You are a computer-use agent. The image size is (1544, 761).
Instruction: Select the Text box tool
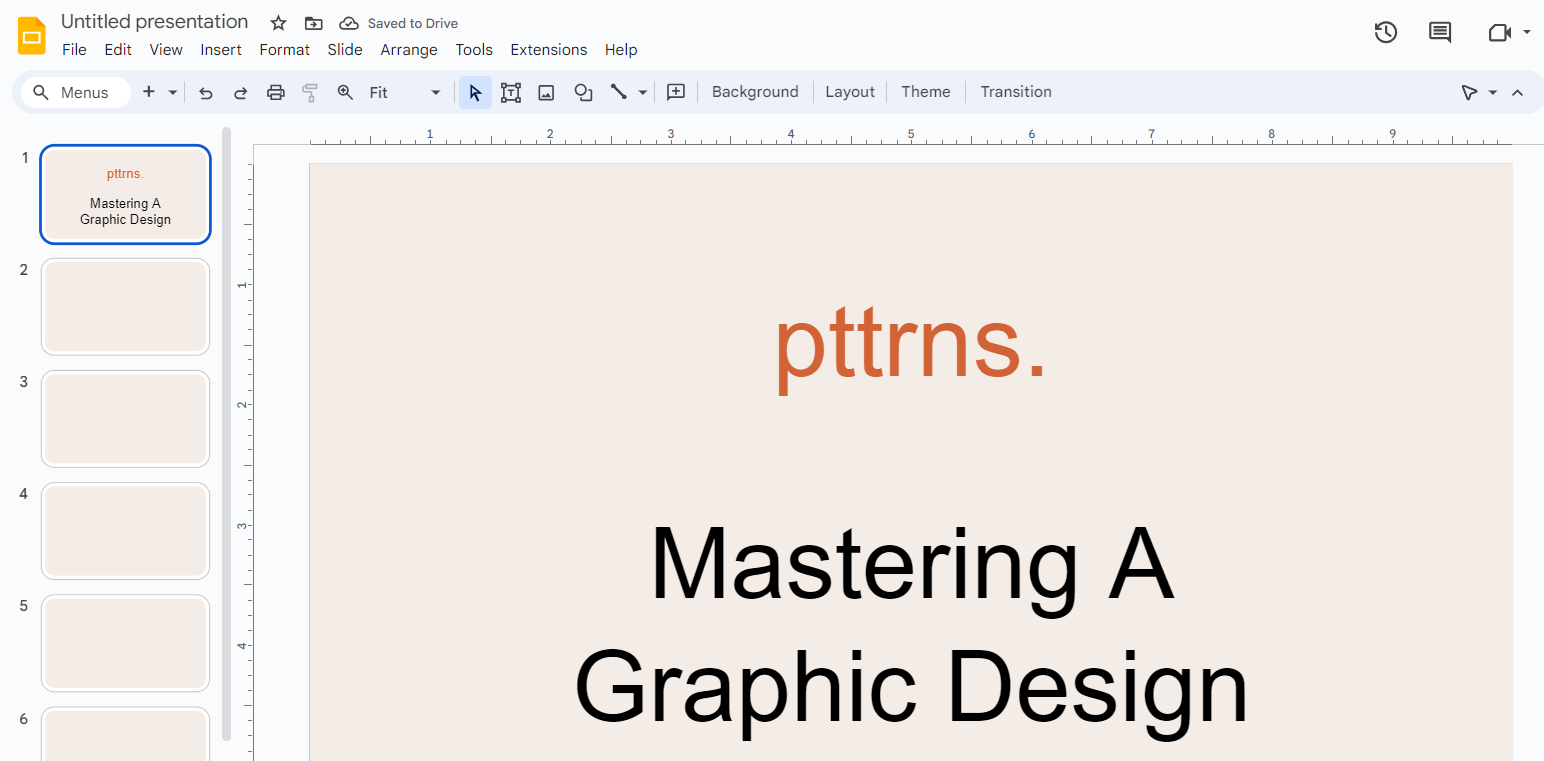pyautogui.click(x=511, y=92)
